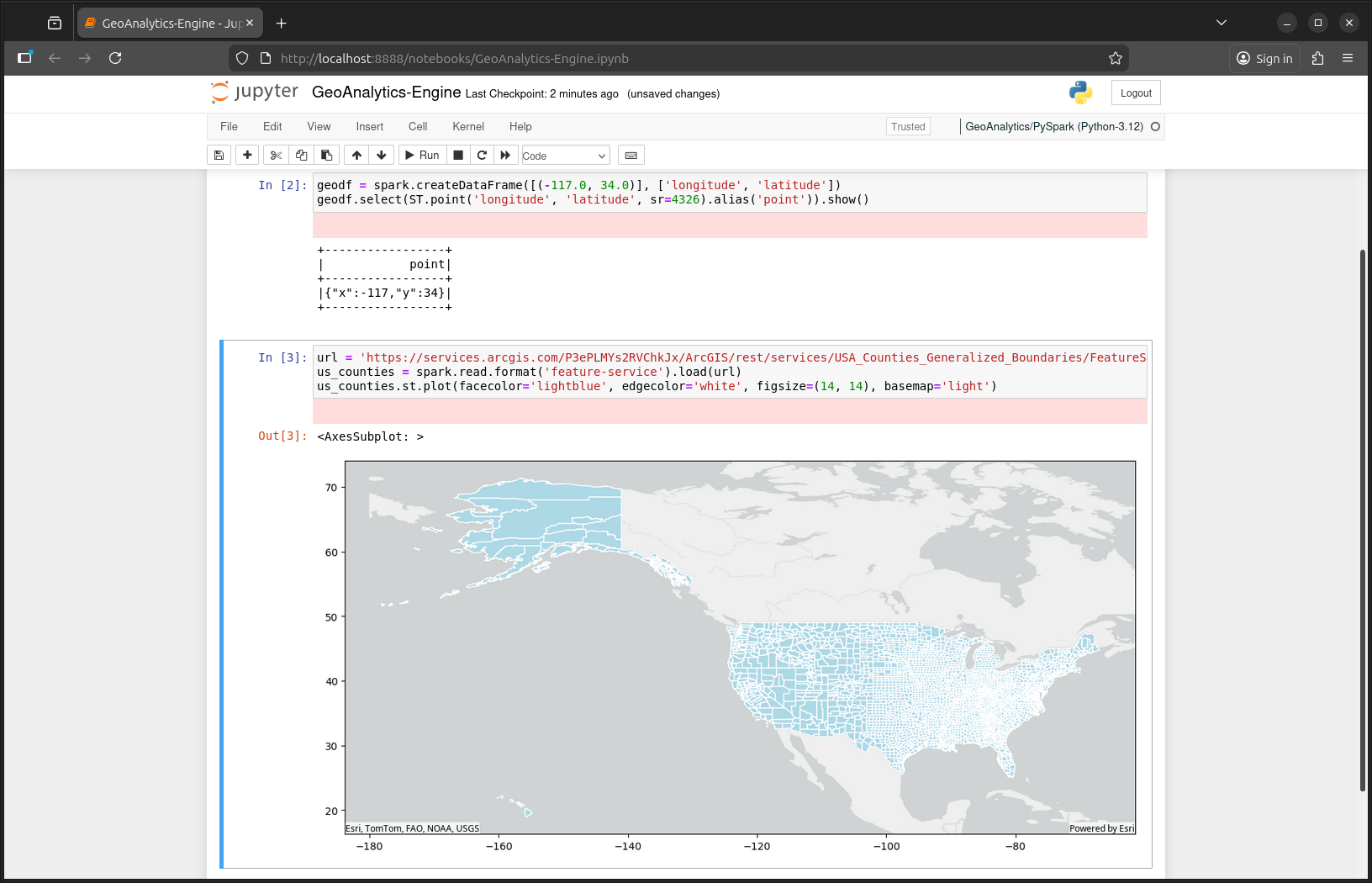Click the Logout button
The width and height of the screenshot is (1372, 883).
[x=1136, y=93]
